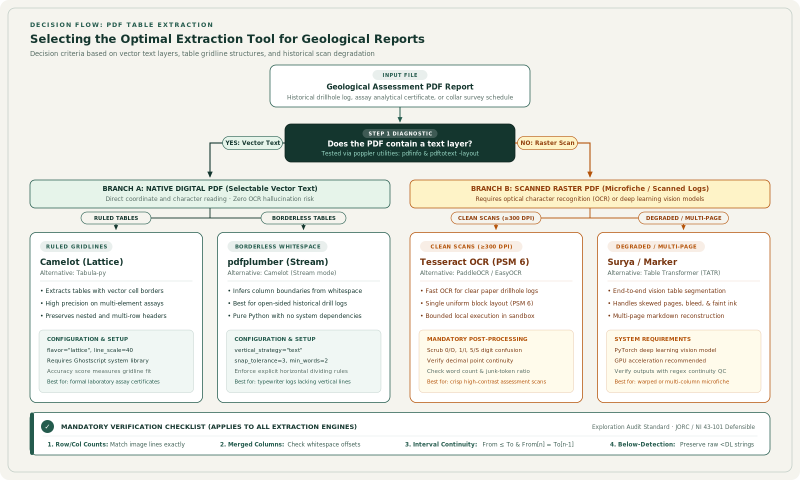Select the 'flavor="lattice", line_scale=40' setting
Image resolution: width=800 pixels, height=480 pixels.
coord(90,350)
